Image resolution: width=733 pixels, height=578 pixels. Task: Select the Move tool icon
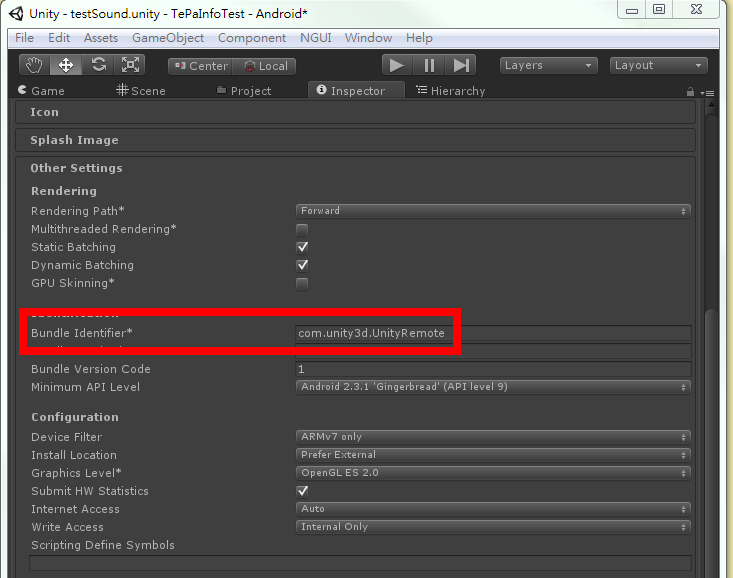coord(66,65)
